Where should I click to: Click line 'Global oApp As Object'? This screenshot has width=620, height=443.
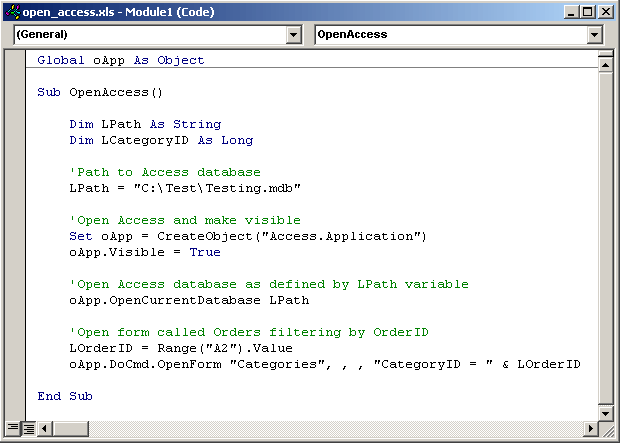point(121,60)
